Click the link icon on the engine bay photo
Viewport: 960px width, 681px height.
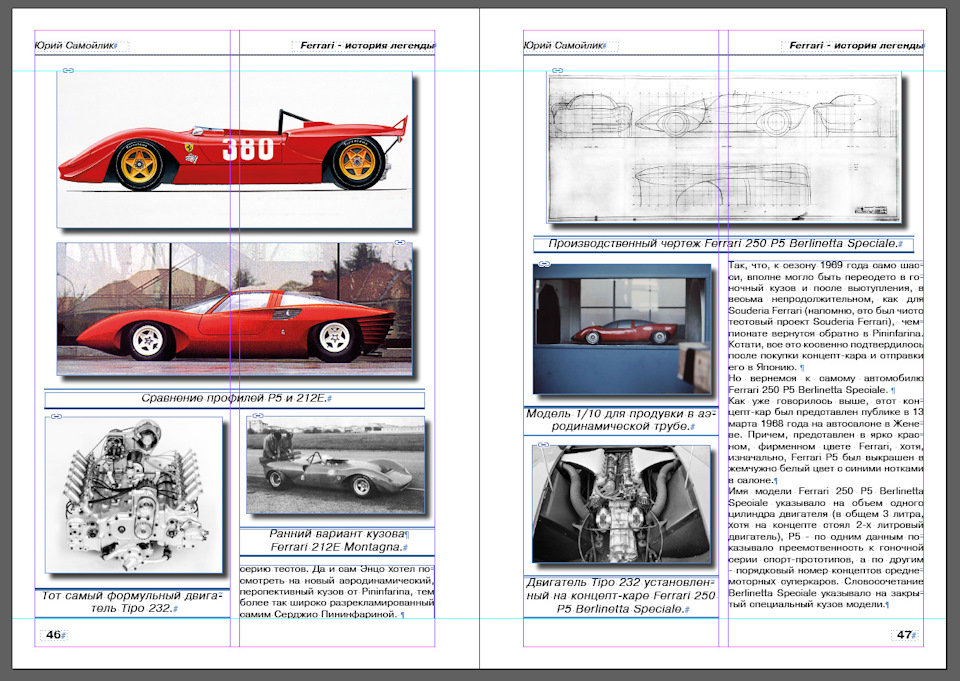click(544, 445)
